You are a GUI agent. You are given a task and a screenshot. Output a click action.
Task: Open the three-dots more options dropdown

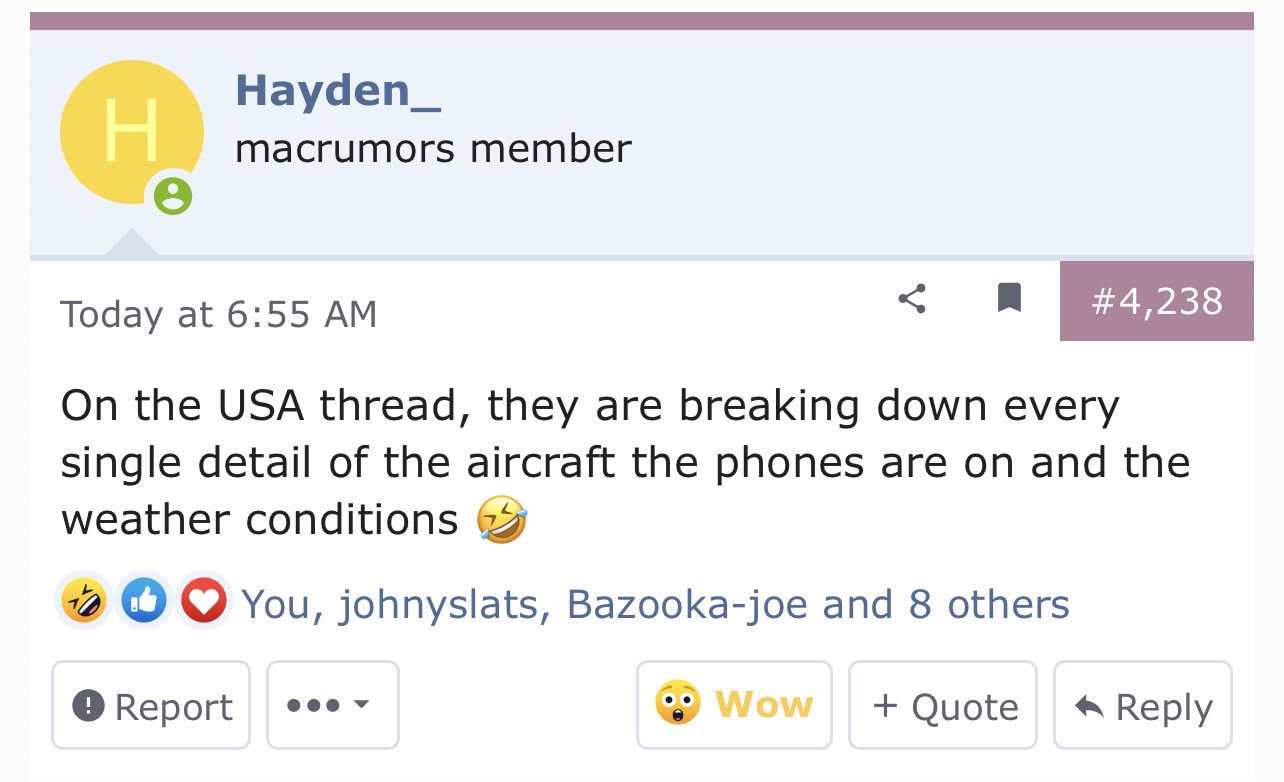(332, 705)
